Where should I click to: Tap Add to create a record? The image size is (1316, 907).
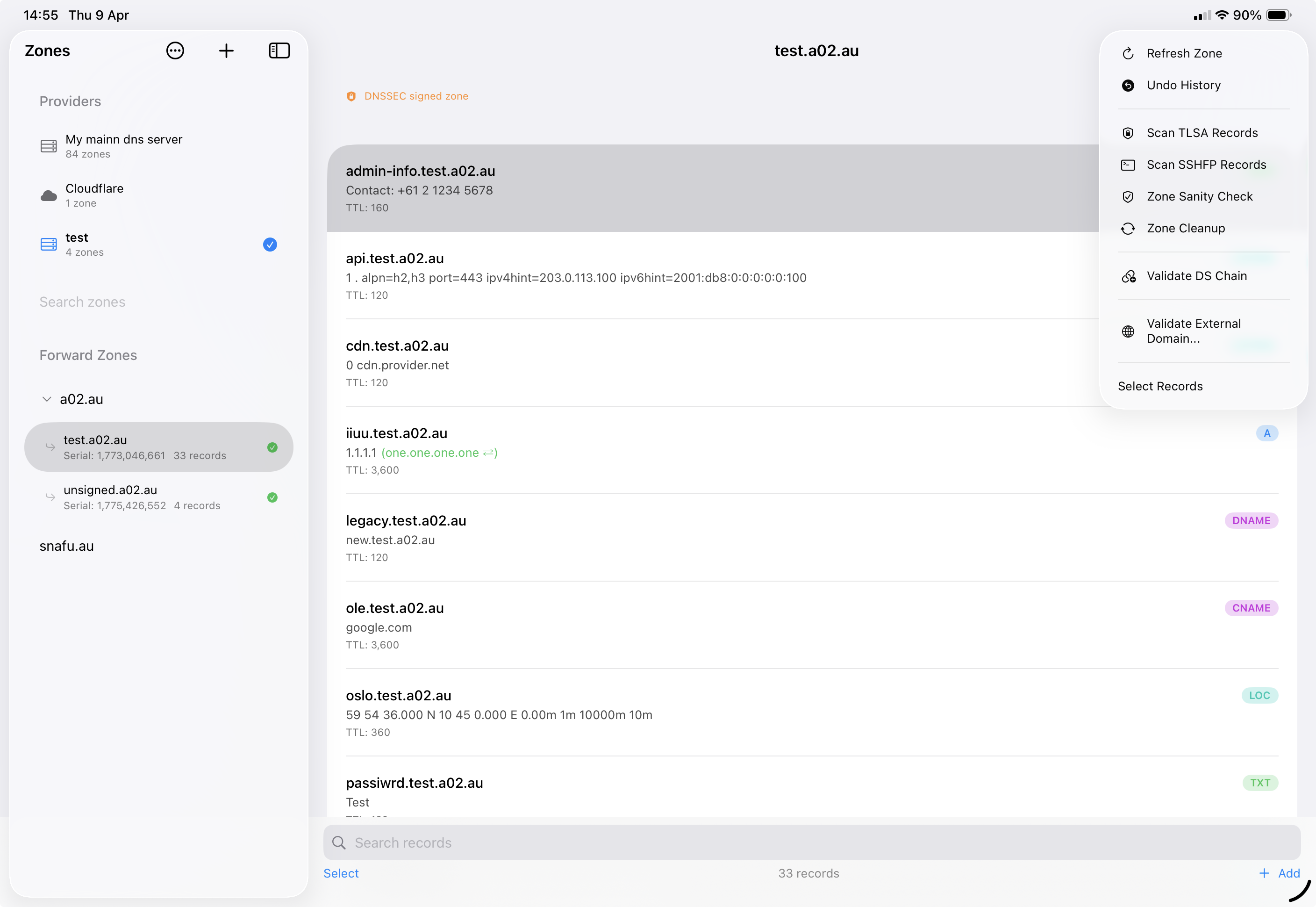(1280, 873)
